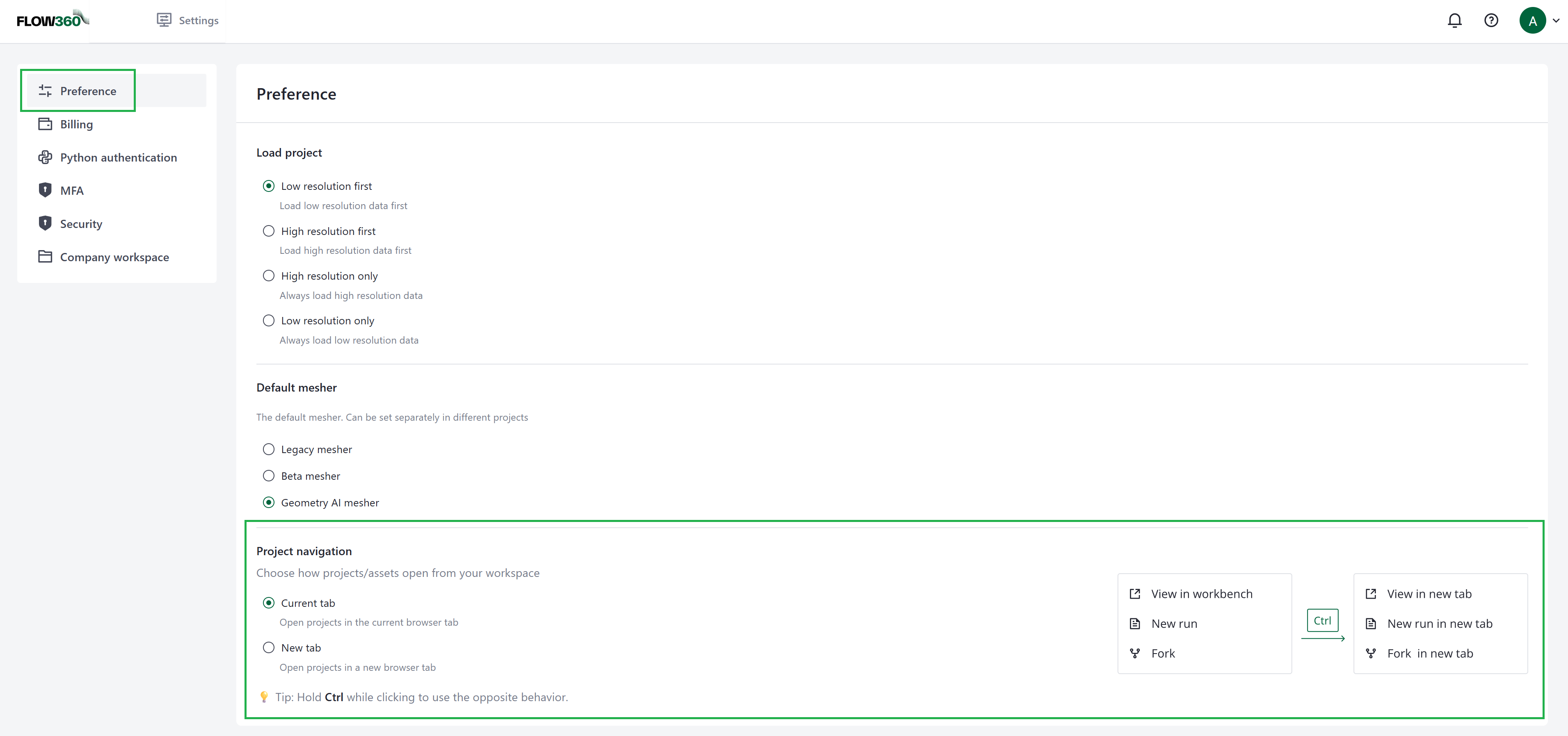Viewport: 1568px width, 736px height.
Task: Click the green user avatar A
Action: 1532,21
